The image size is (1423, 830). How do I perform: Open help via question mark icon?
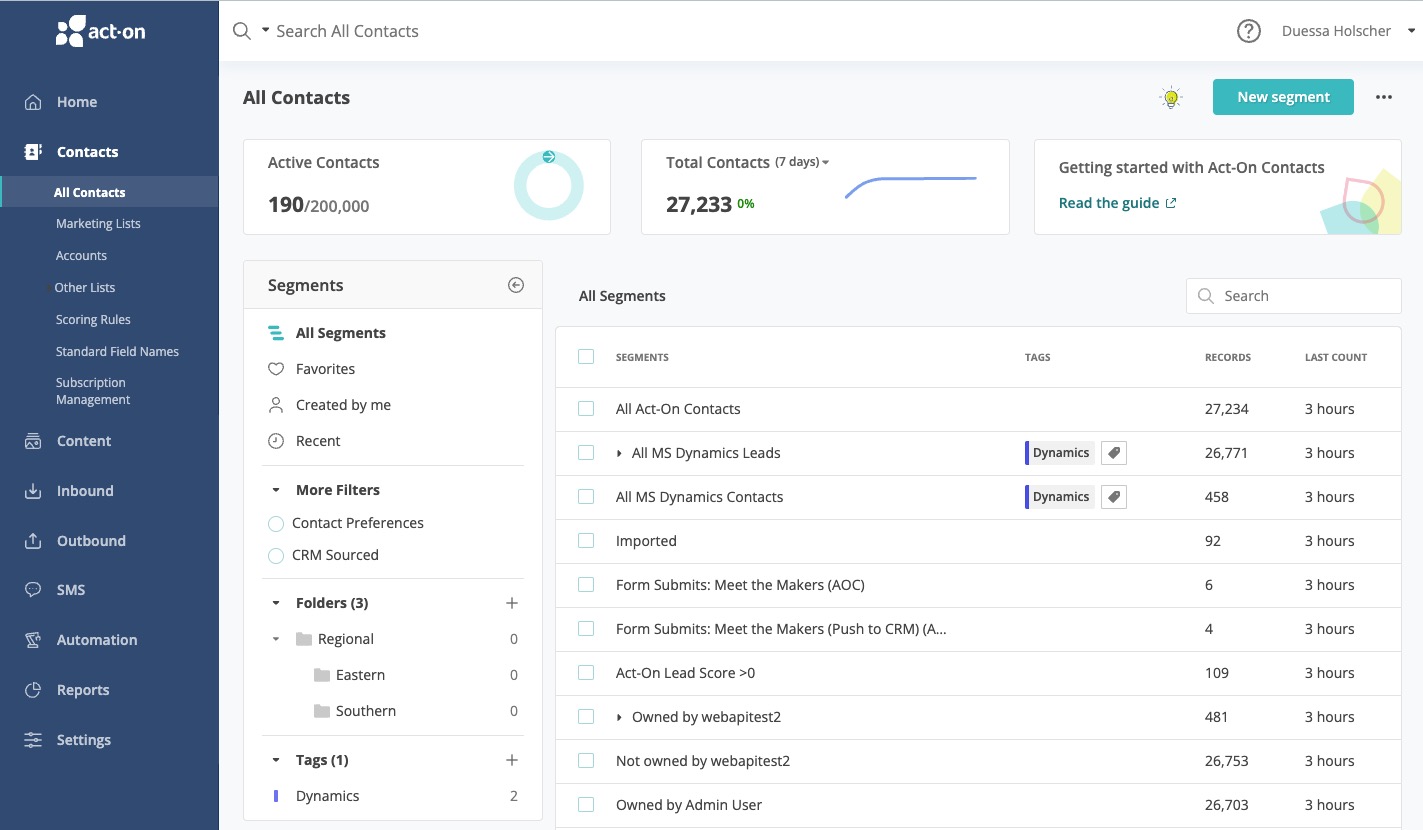coord(1249,31)
